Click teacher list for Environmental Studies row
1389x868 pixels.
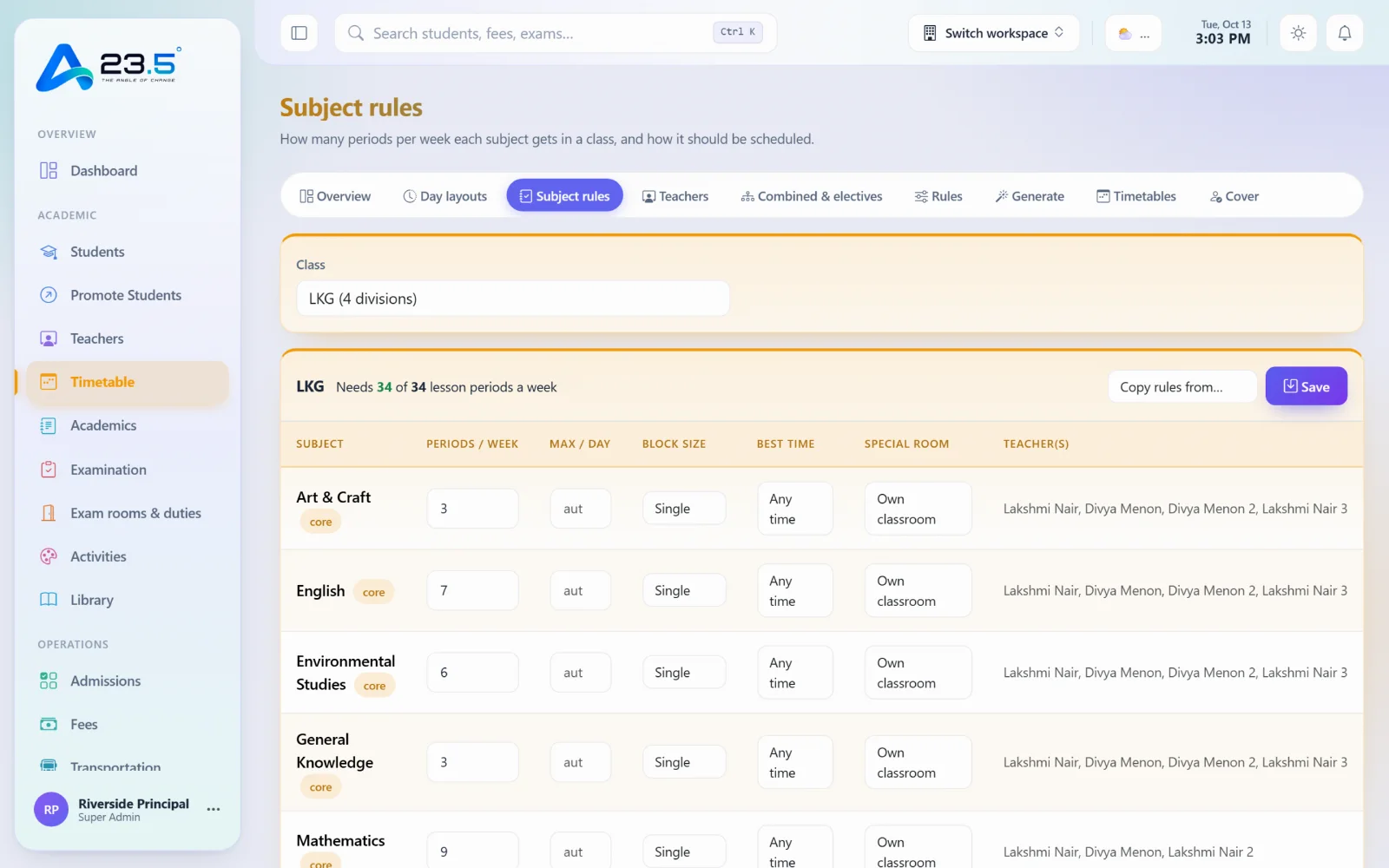tap(1175, 673)
